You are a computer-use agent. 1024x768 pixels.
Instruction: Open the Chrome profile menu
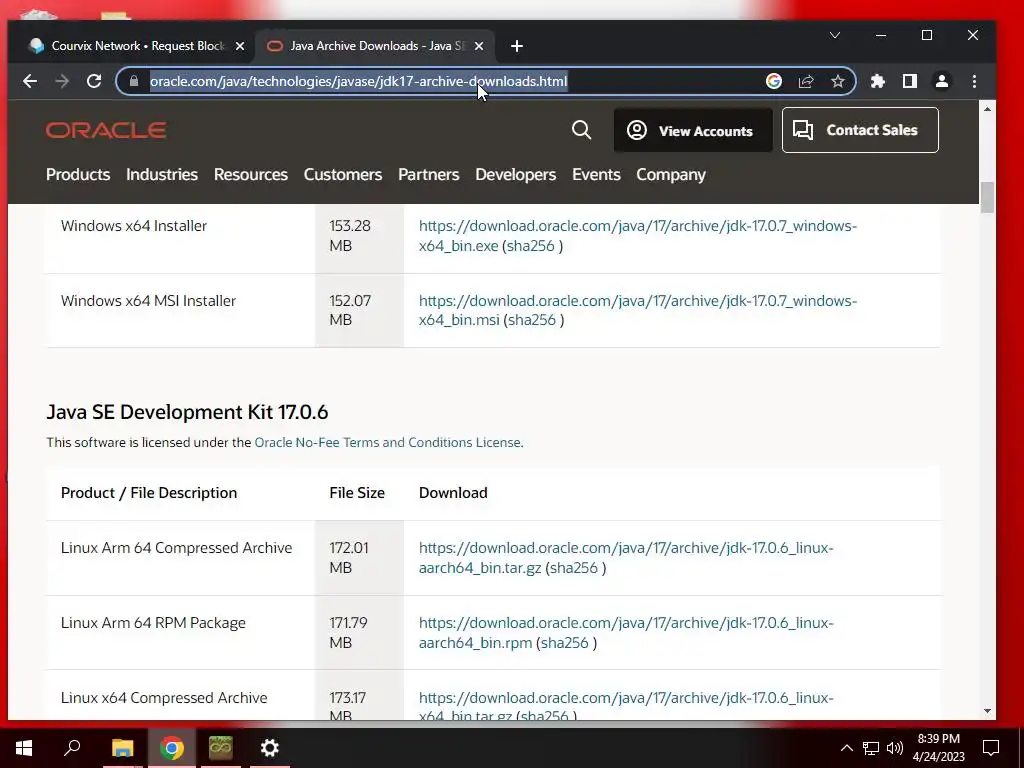(942, 81)
